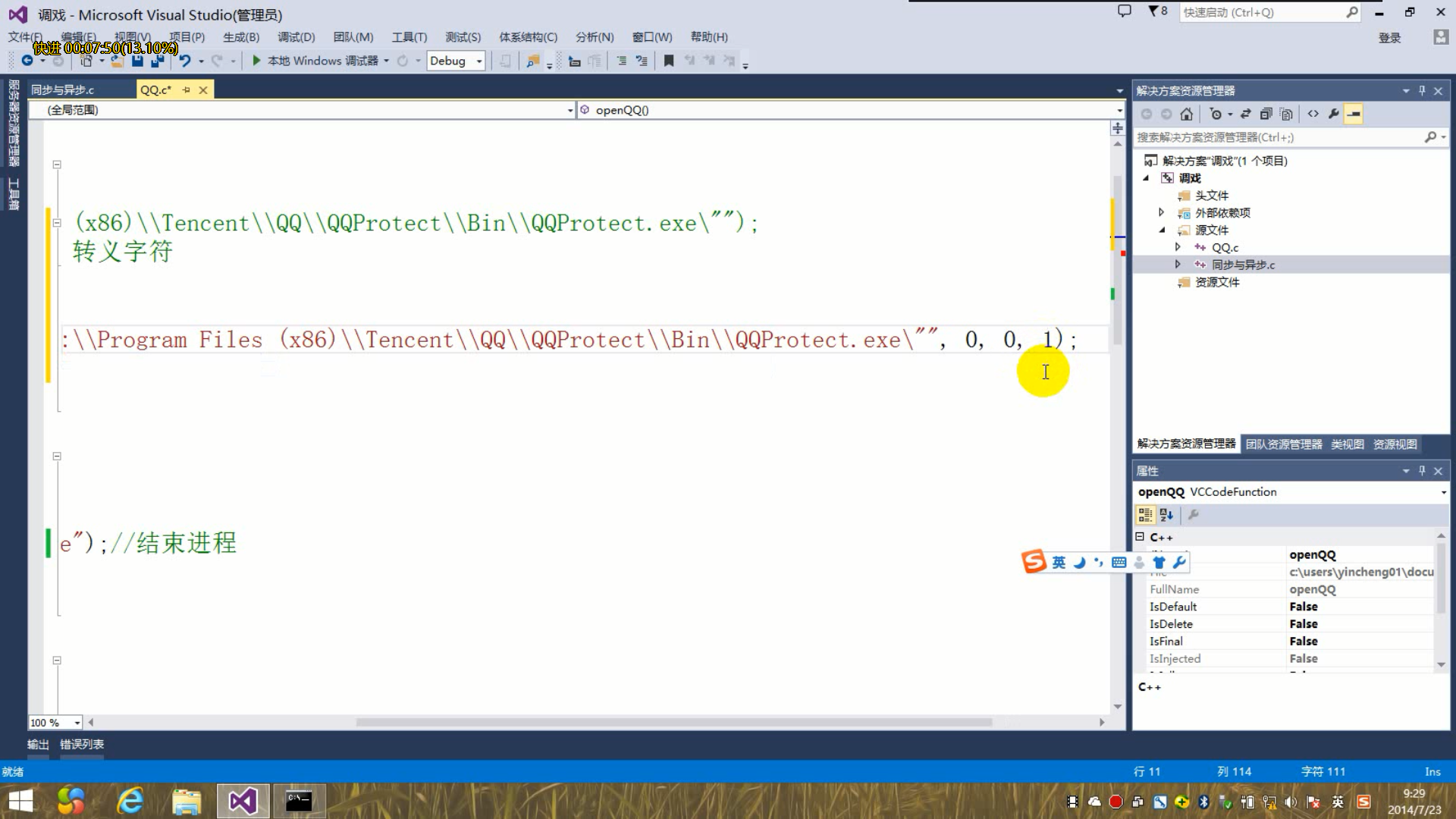
Task: Click the Undo arrow in toolbar
Action: pyautogui.click(x=184, y=61)
